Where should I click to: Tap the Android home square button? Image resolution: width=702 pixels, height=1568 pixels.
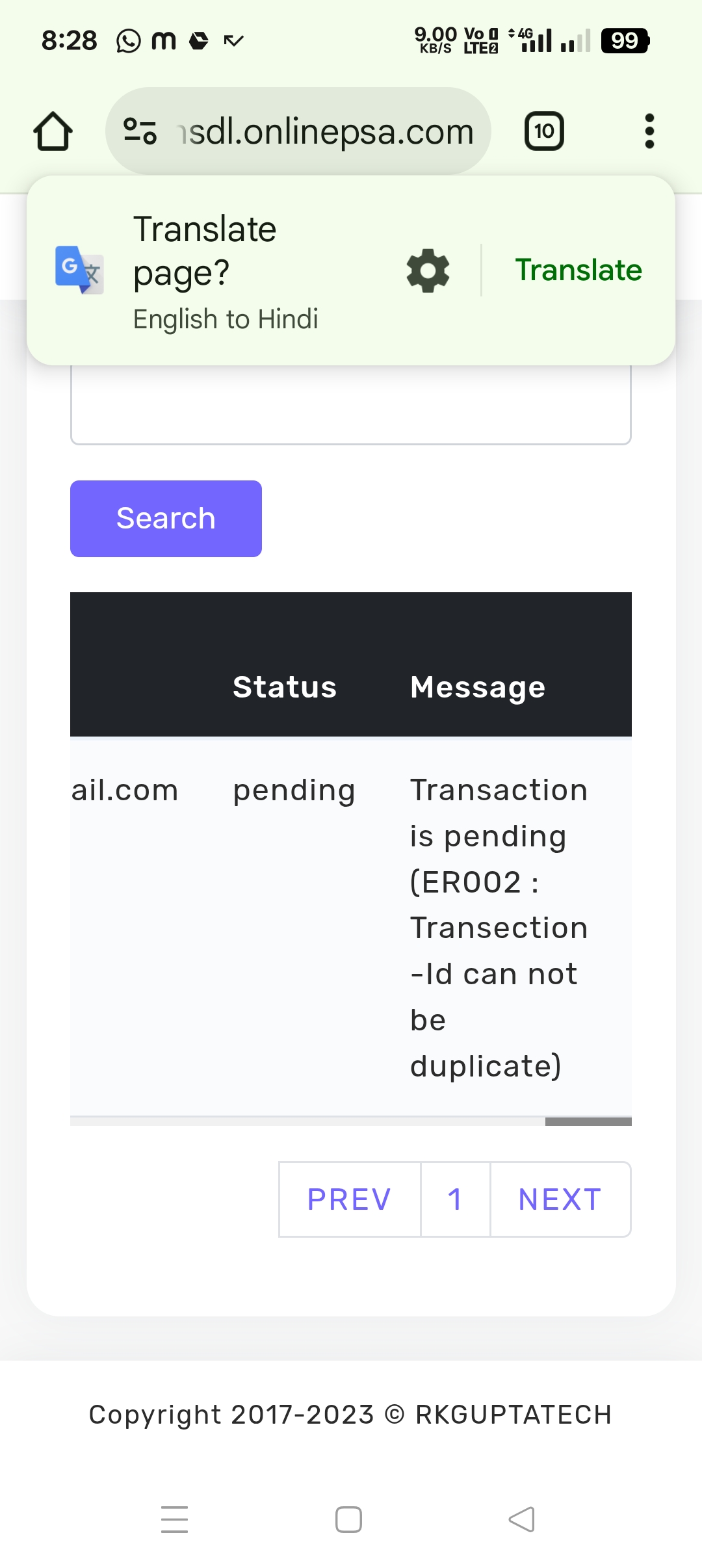point(348,1519)
